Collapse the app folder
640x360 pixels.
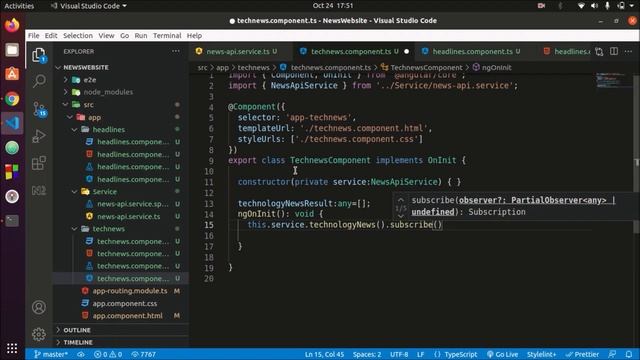(x=94, y=118)
